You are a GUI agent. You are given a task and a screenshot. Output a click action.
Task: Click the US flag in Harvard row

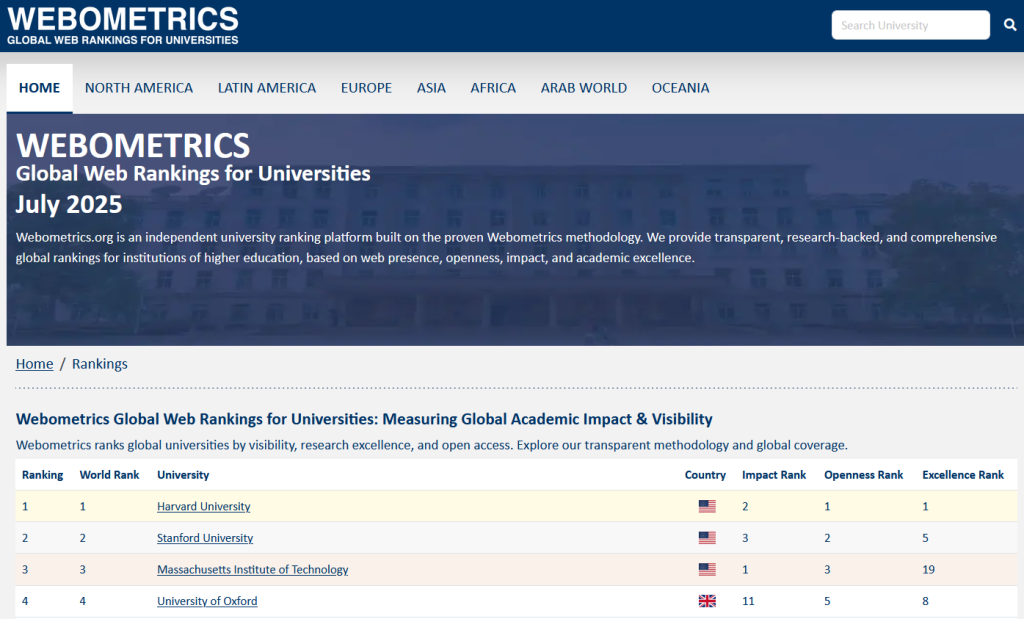coord(707,507)
